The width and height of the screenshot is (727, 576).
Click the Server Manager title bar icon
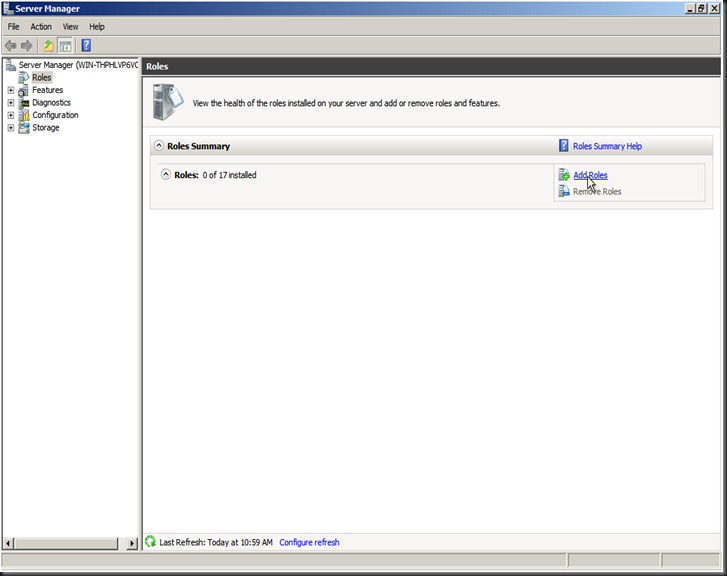coord(8,8)
